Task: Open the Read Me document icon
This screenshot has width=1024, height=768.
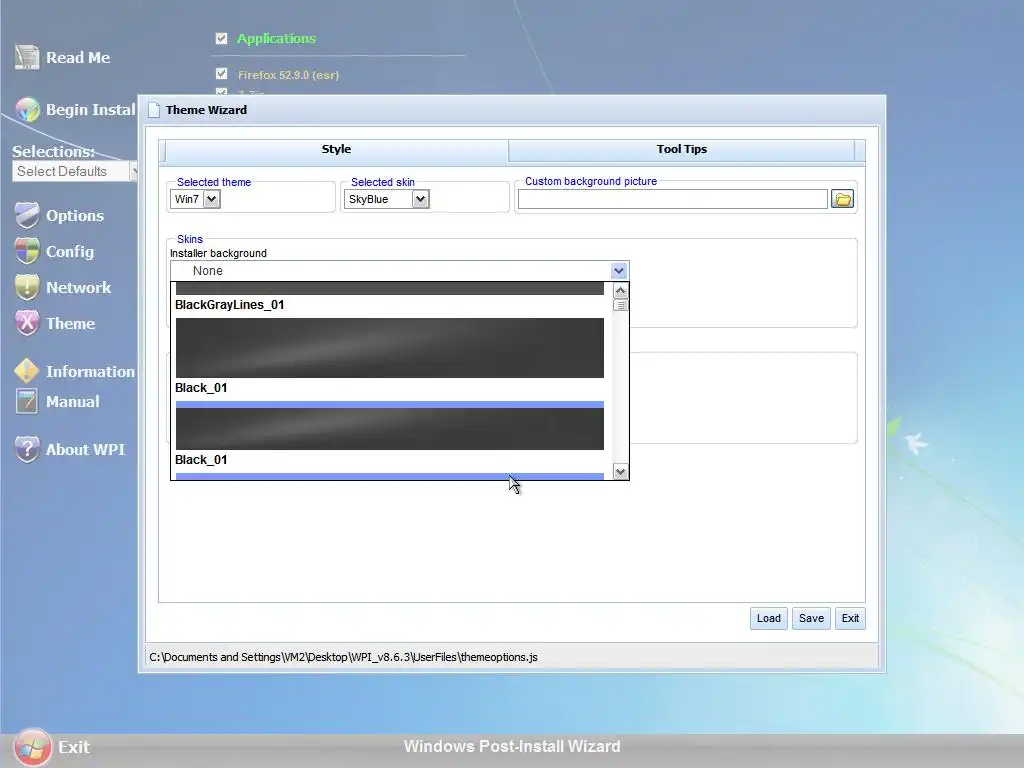Action: pos(27,57)
